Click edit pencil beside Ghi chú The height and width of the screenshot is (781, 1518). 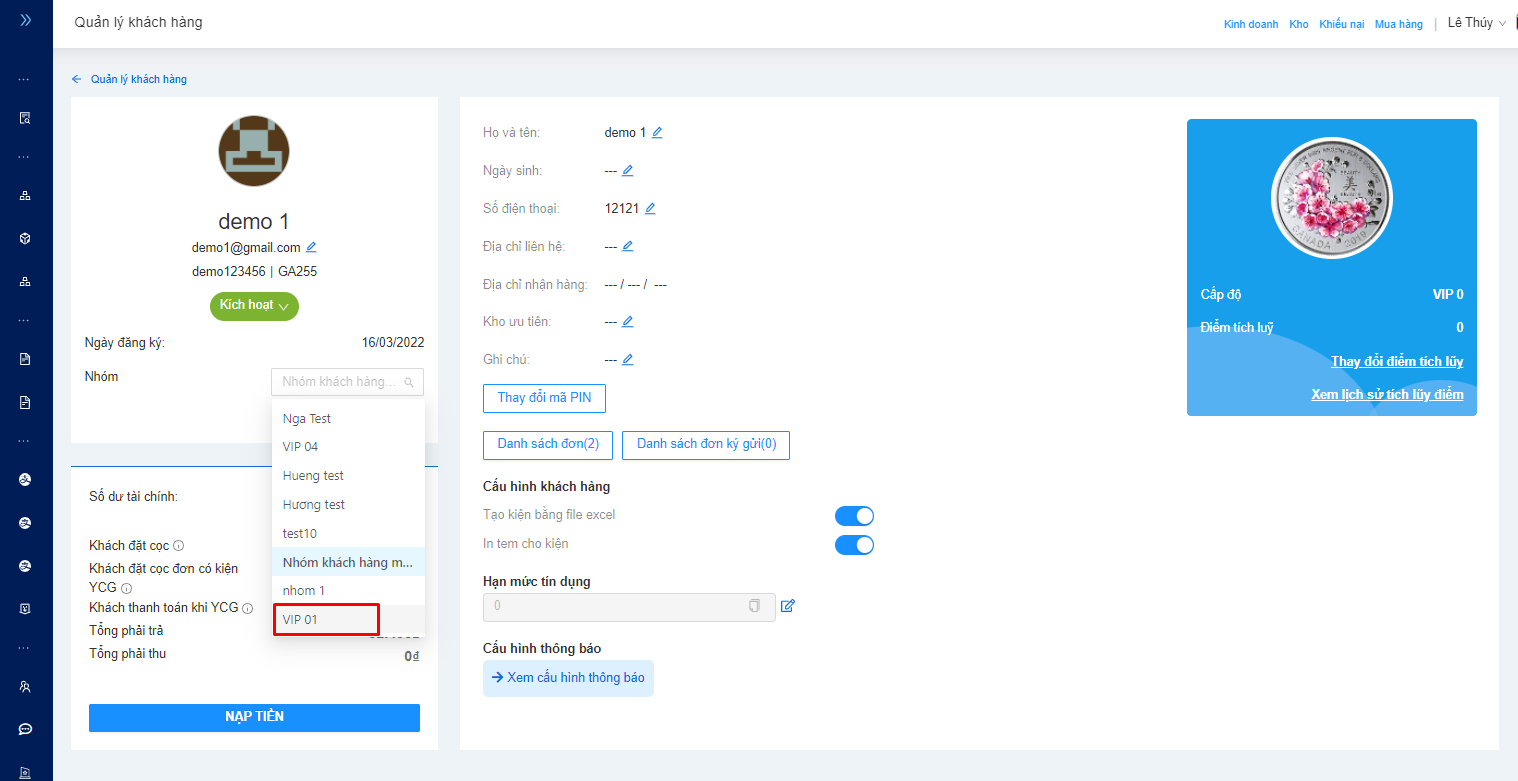click(x=627, y=359)
